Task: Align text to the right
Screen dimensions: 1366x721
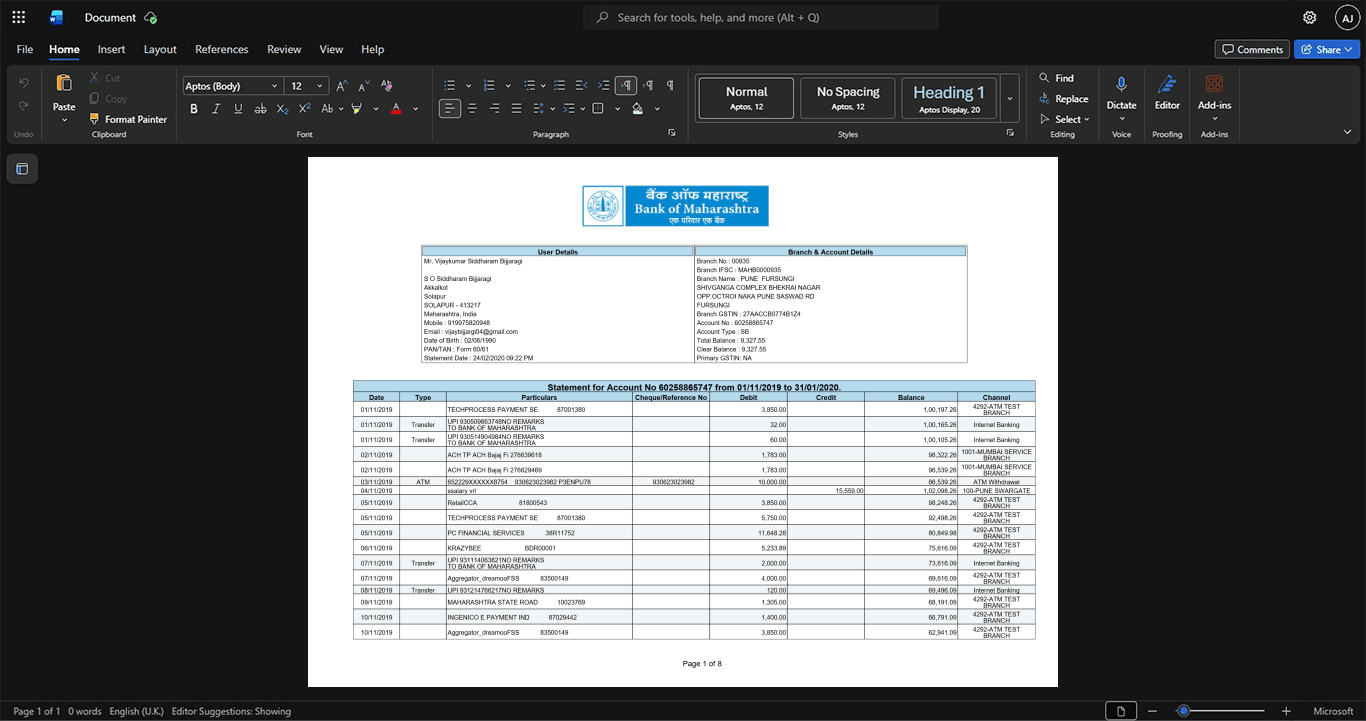Action: [x=494, y=108]
